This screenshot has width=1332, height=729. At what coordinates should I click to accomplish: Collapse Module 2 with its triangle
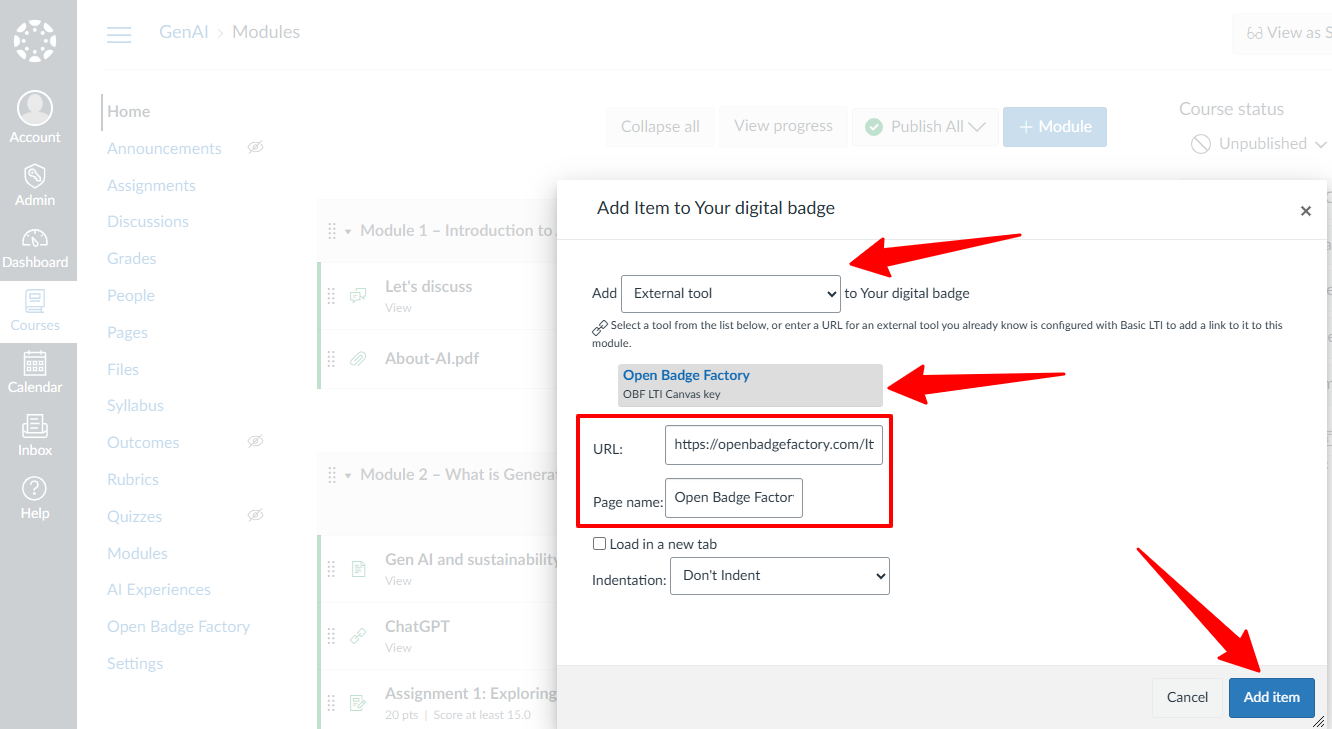(349, 475)
